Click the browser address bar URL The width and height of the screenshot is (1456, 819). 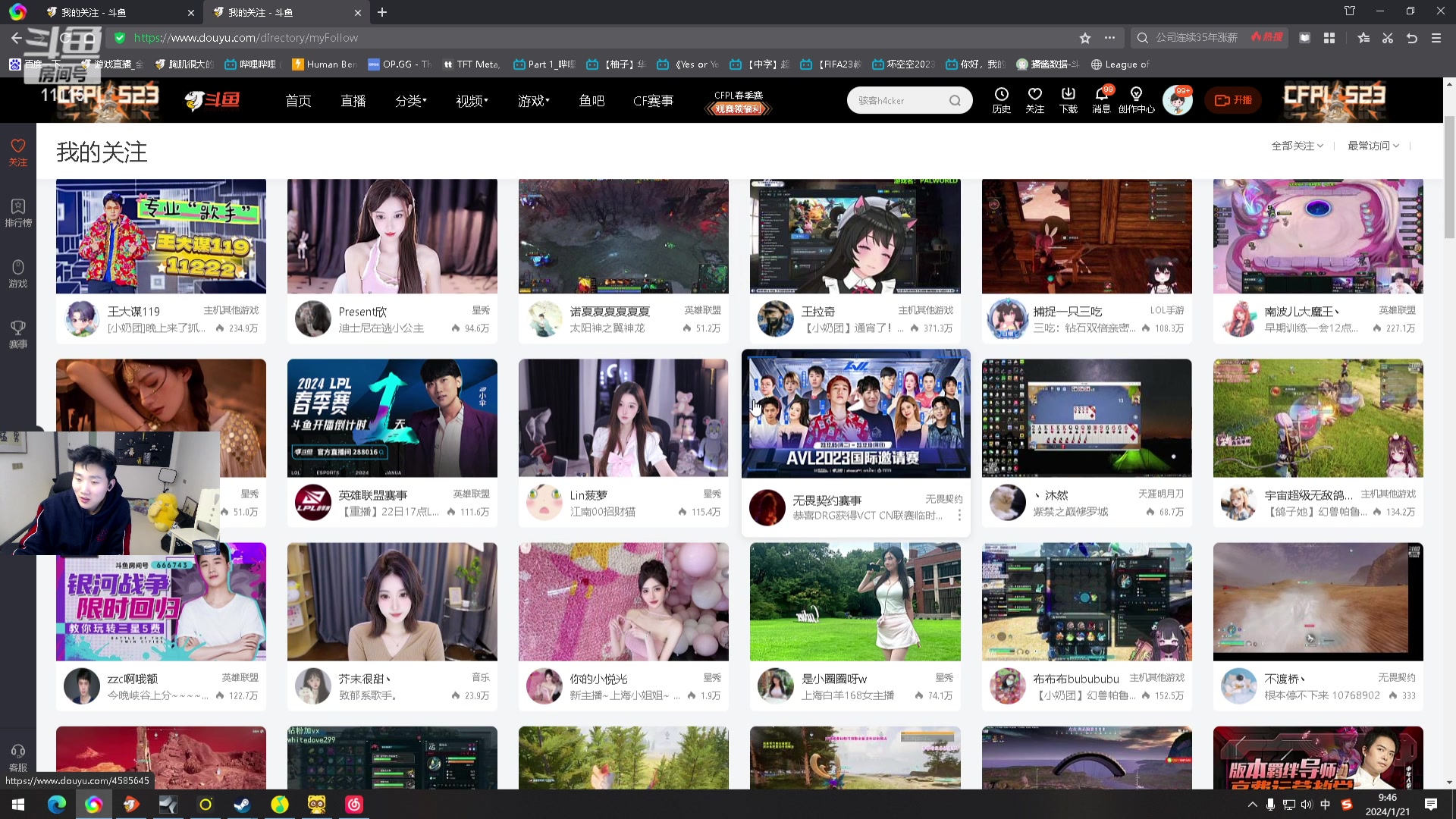click(246, 38)
